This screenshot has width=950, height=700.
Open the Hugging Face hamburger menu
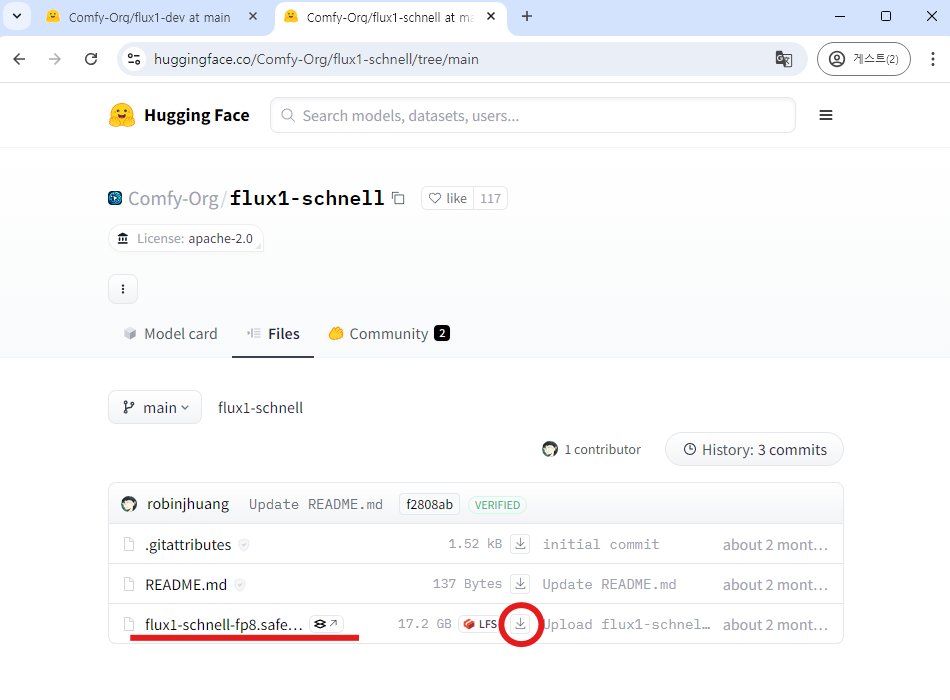pyautogui.click(x=825, y=115)
